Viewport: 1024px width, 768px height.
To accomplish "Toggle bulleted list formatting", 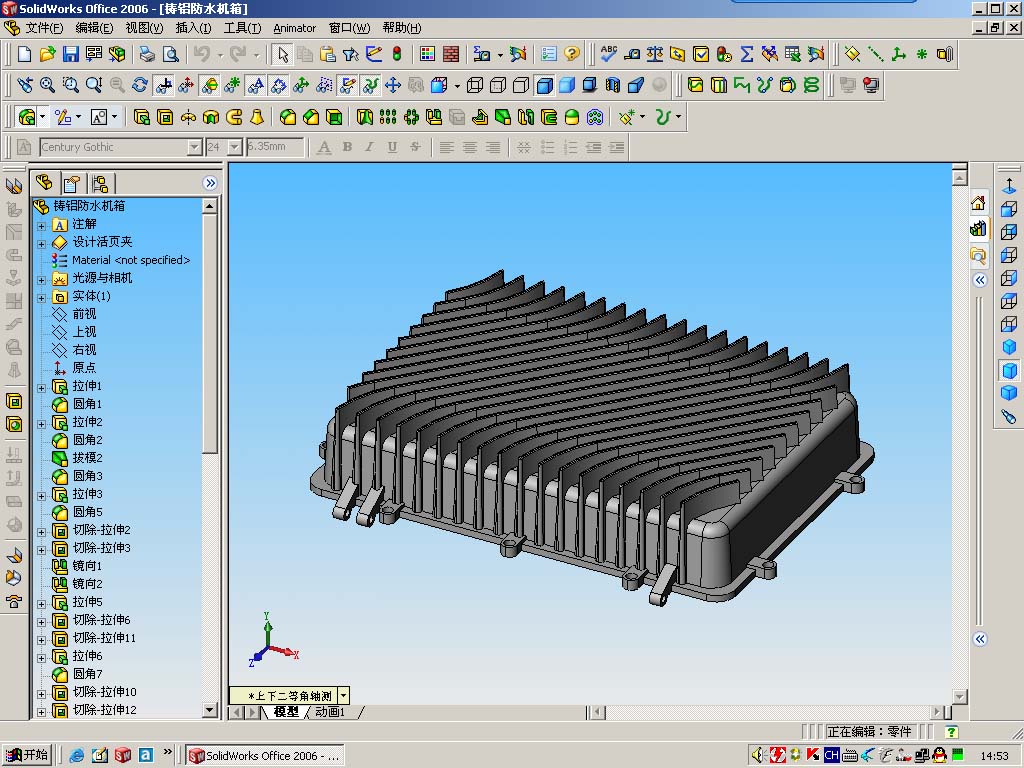I will 547,147.
